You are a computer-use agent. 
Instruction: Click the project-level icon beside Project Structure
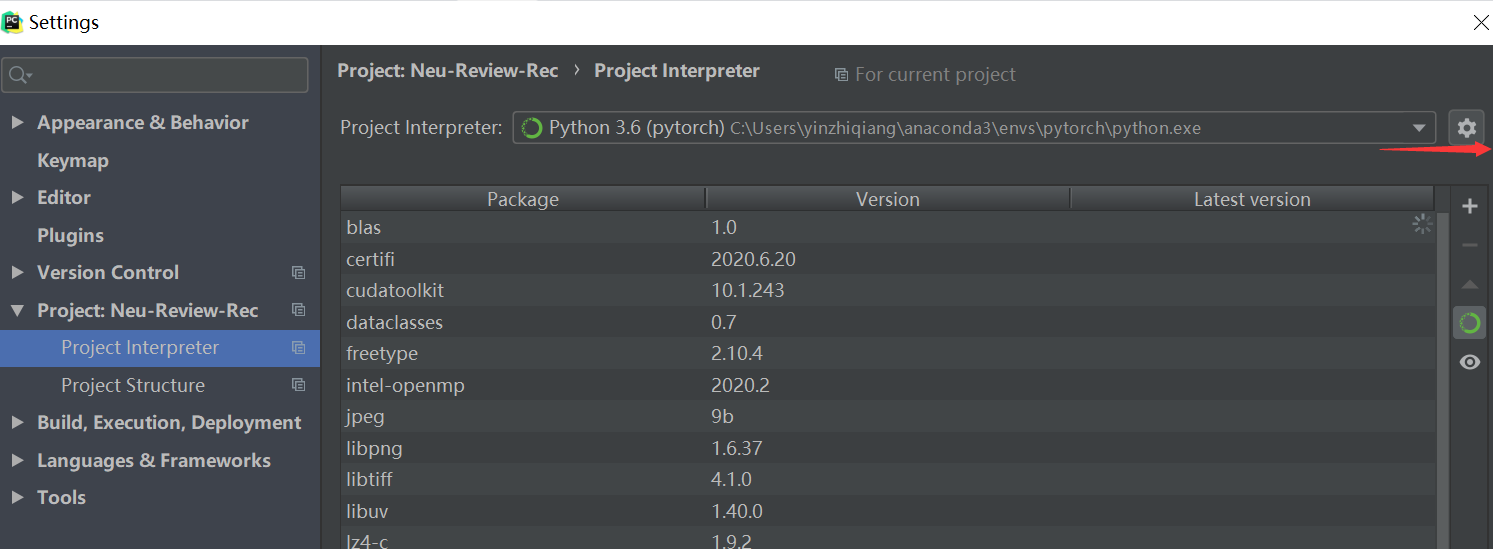tap(298, 385)
